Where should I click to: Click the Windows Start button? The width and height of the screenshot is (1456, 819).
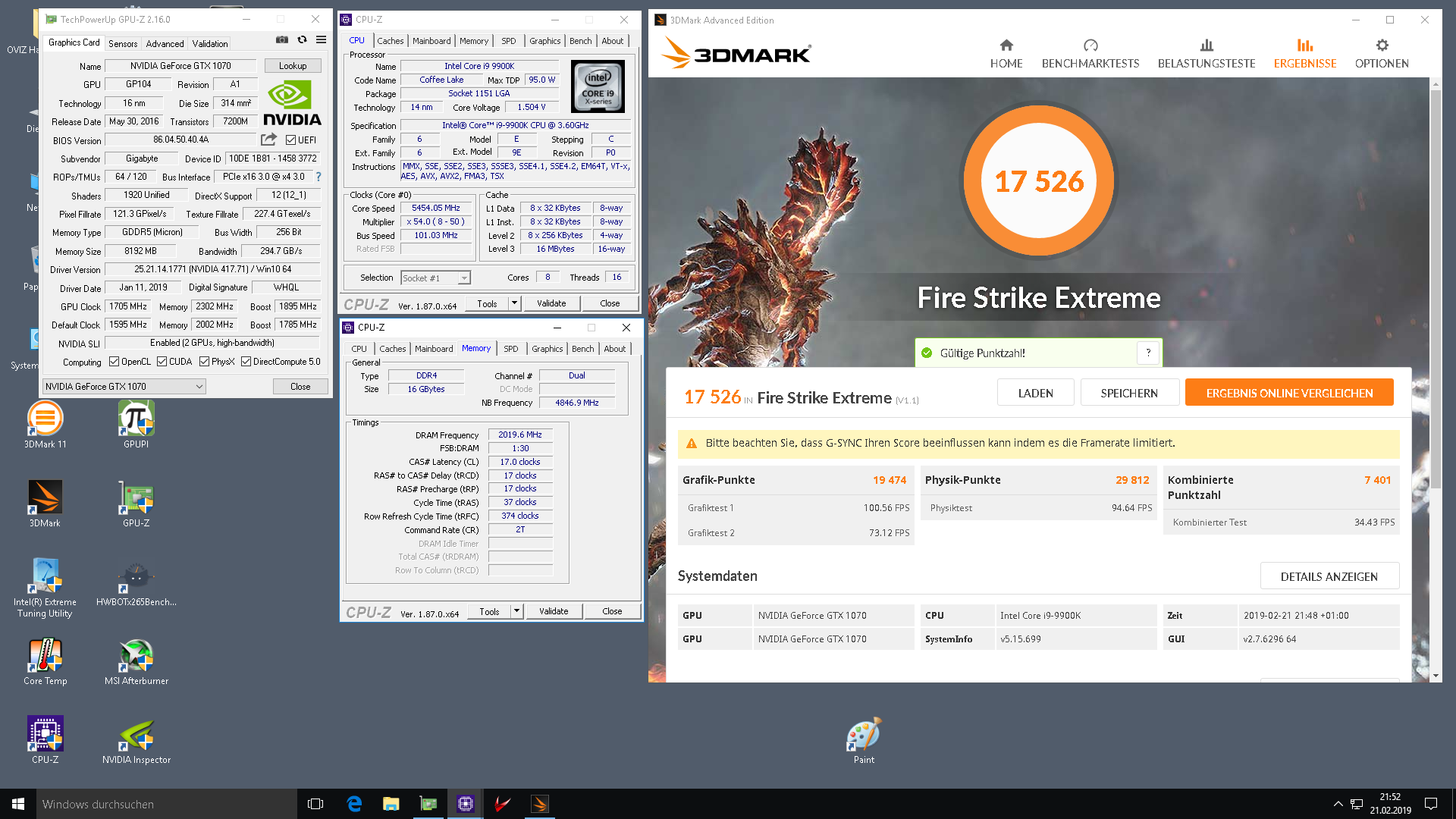pos(18,804)
